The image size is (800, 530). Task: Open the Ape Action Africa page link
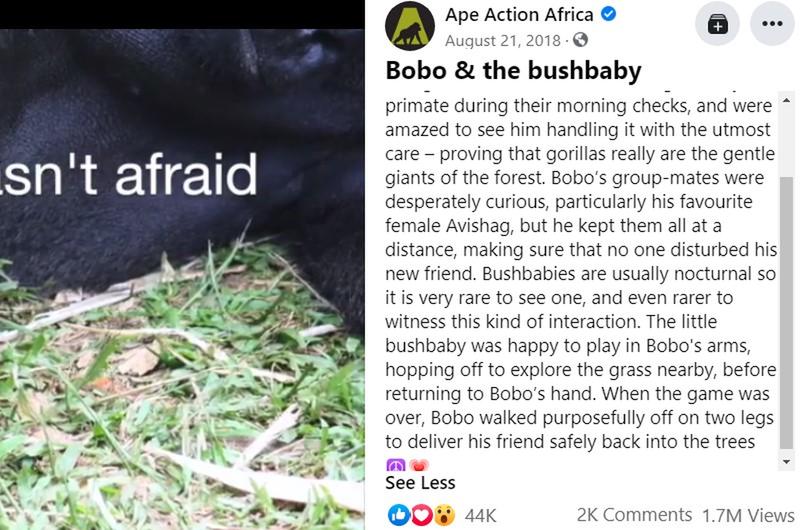tap(518, 15)
